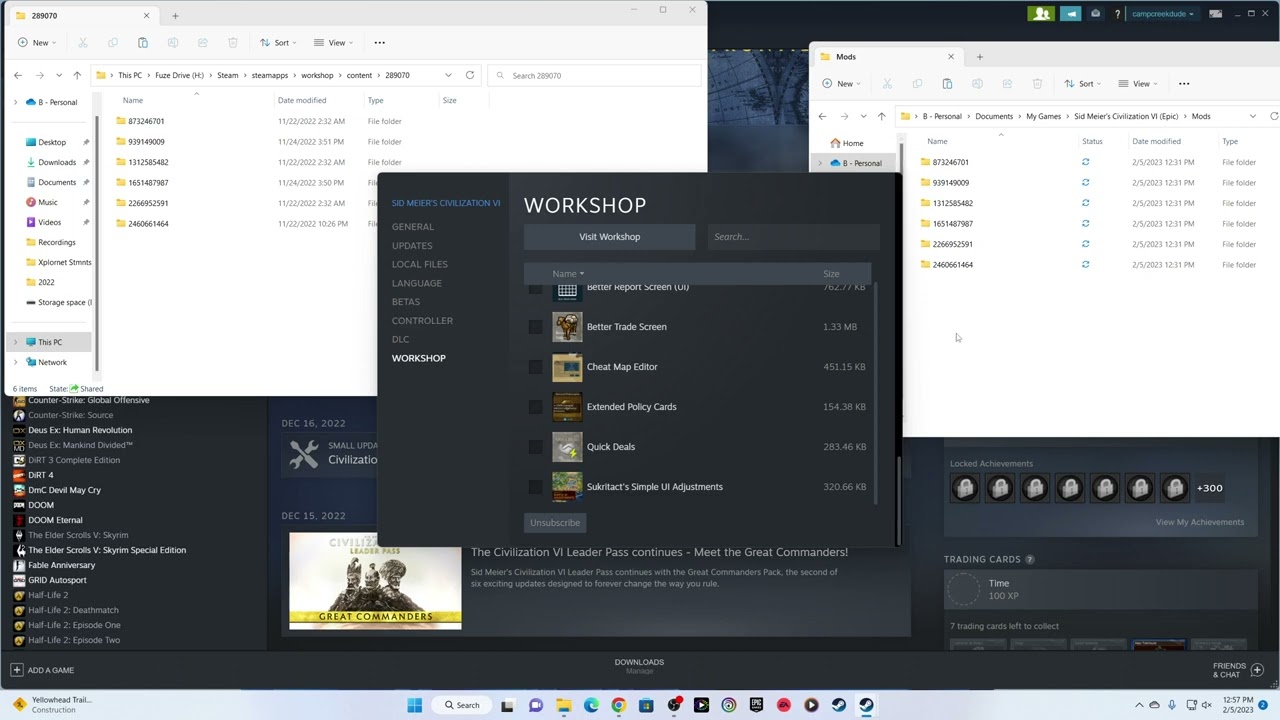
Task: Go back in the 289070 window
Action: (x=18, y=75)
